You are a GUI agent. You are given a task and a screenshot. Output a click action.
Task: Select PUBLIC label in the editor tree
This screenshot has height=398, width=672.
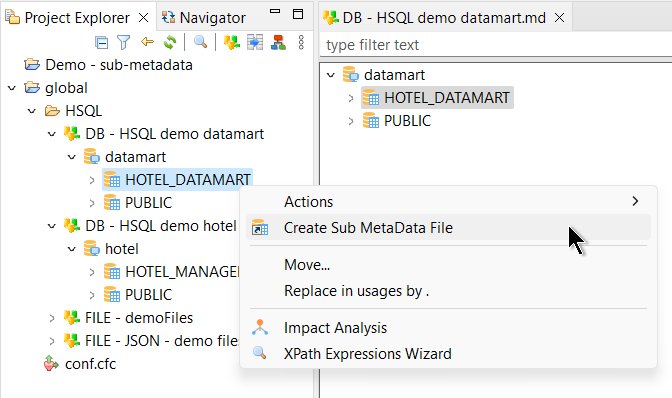coord(407,121)
